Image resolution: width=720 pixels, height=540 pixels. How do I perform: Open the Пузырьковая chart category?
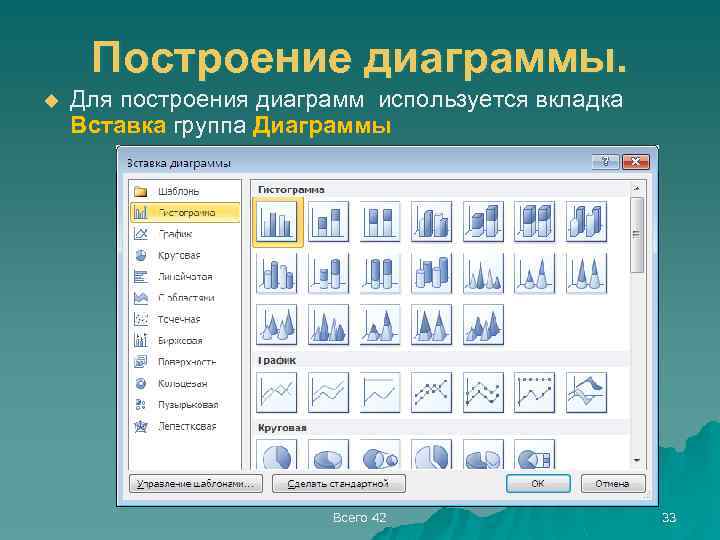(x=185, y=405)
